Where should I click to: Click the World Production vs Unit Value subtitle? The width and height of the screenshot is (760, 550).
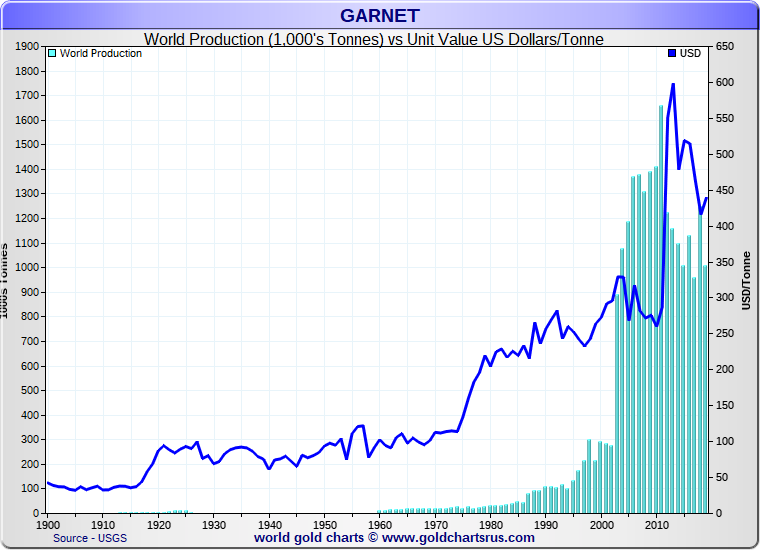pyautogui.click(x=374, y=39)
